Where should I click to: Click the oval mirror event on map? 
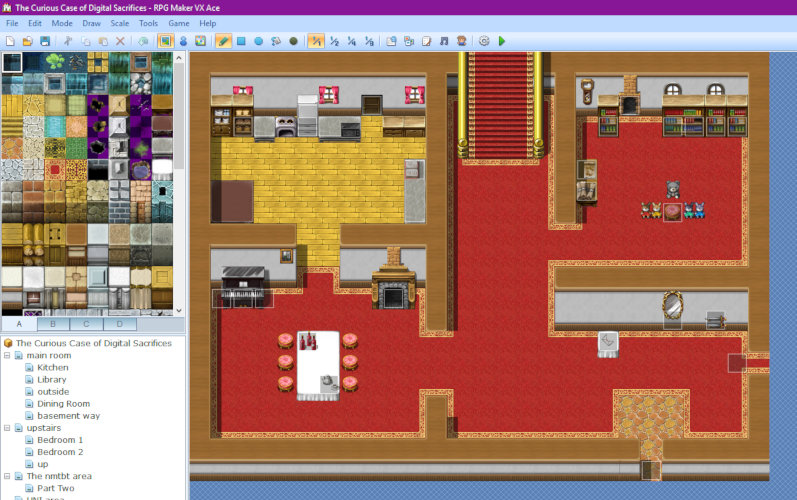pyautogui.click(x=672, y=305)
